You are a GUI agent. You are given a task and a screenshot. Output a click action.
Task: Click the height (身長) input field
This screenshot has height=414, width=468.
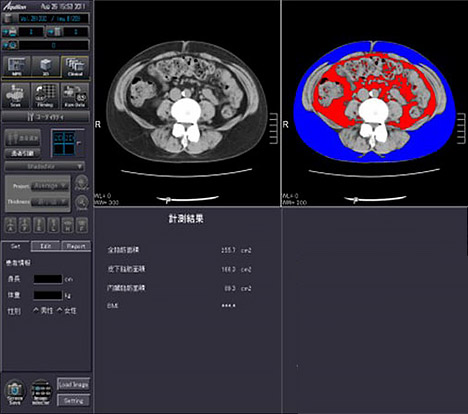coord(48,279)
